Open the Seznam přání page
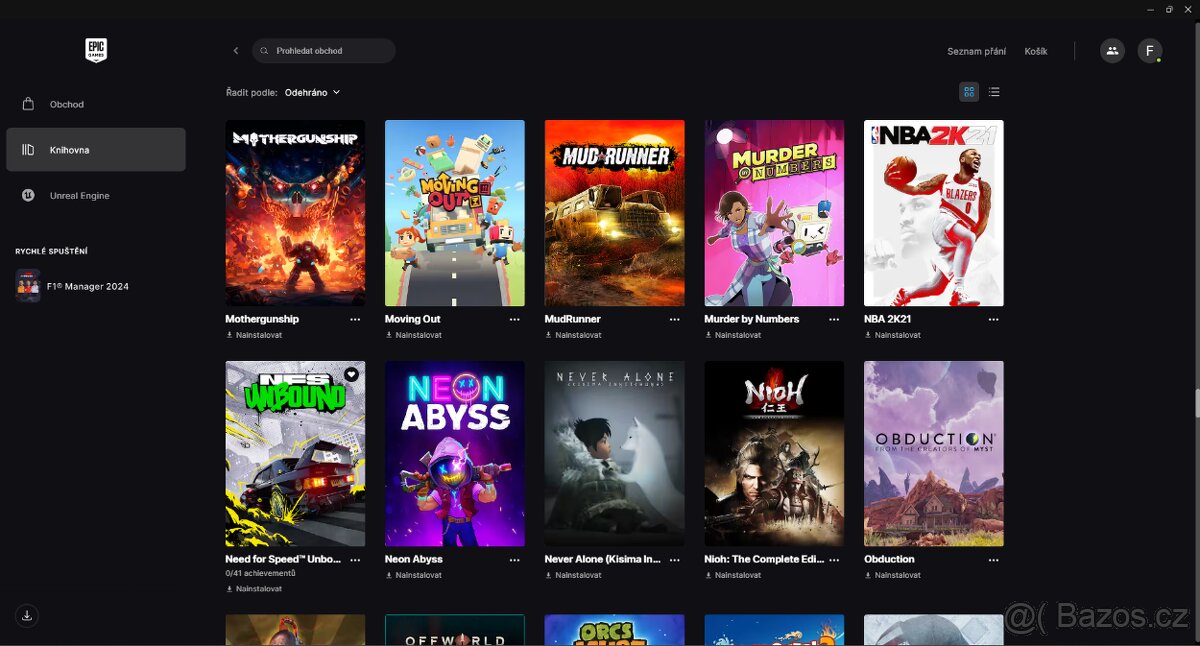1200x646 pixels. click(x=977, y=50)
